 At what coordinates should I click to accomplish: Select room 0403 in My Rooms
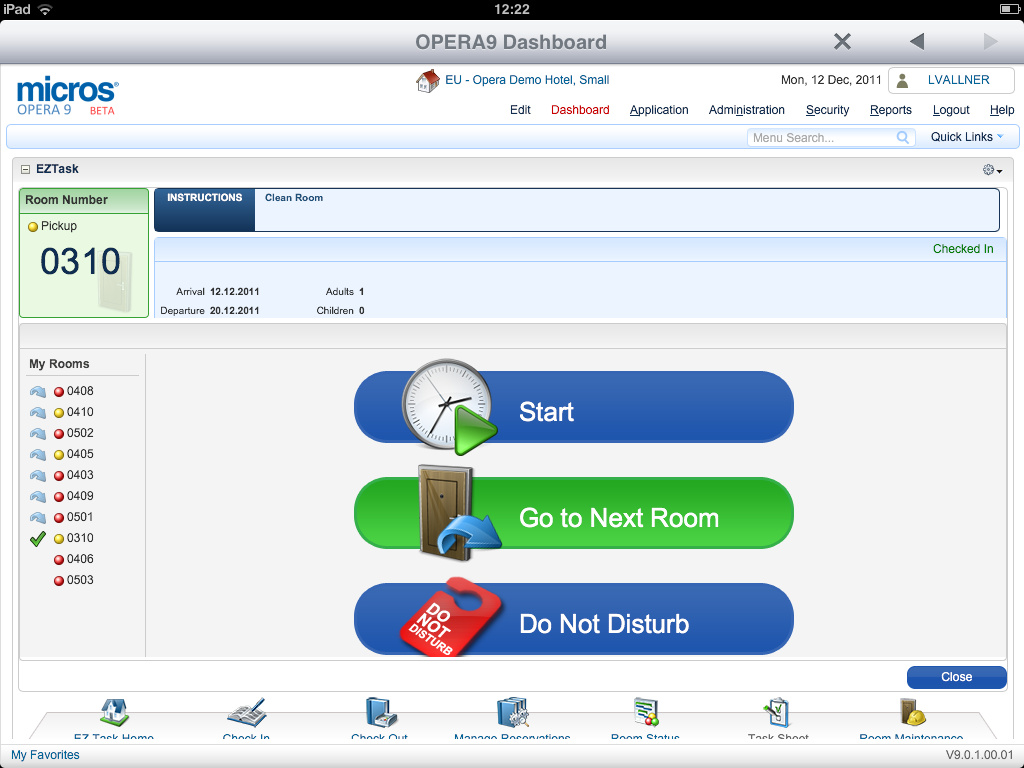tap(80, 475)
